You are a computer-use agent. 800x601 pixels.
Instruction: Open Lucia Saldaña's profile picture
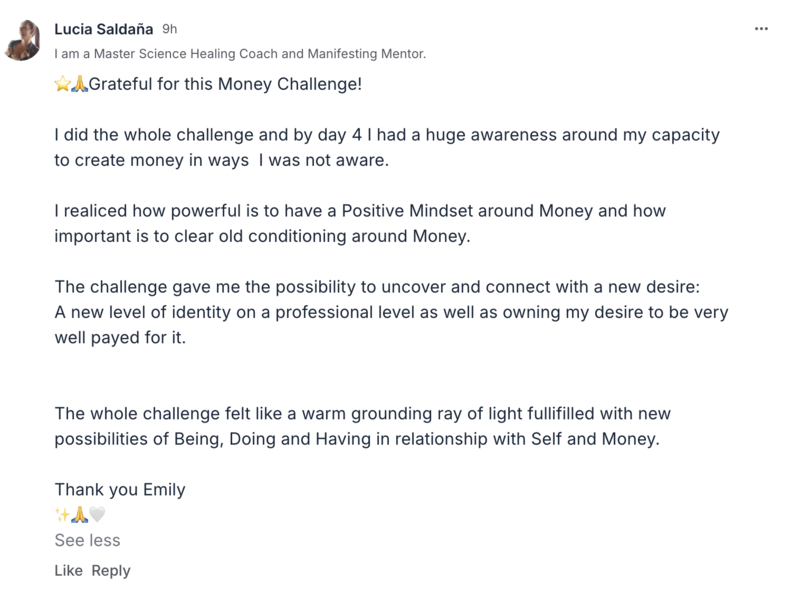click(x=22, y=40)
